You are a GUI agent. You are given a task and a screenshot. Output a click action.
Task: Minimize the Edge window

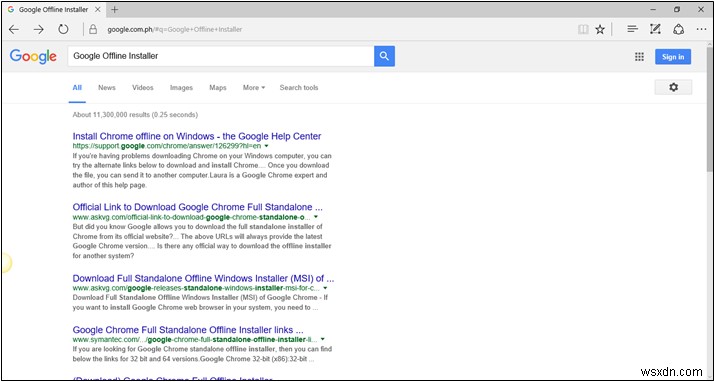click(x=653, y=9)
